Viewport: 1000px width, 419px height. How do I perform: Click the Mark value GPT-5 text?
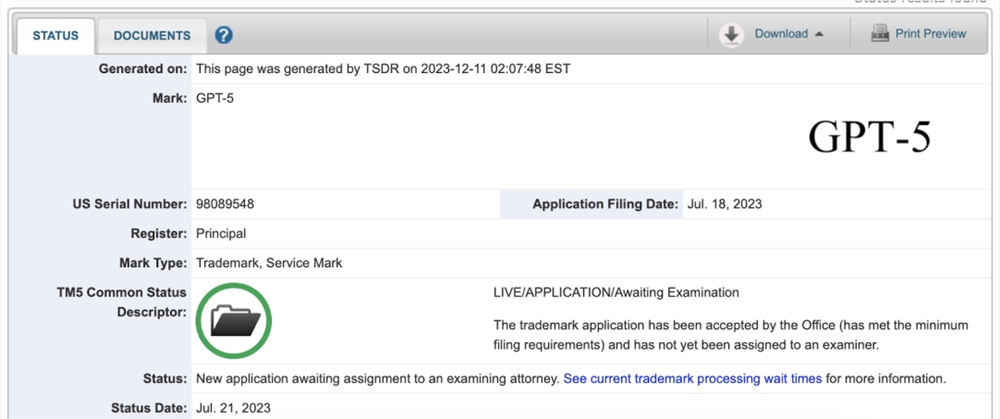click(x=215, y=99)
